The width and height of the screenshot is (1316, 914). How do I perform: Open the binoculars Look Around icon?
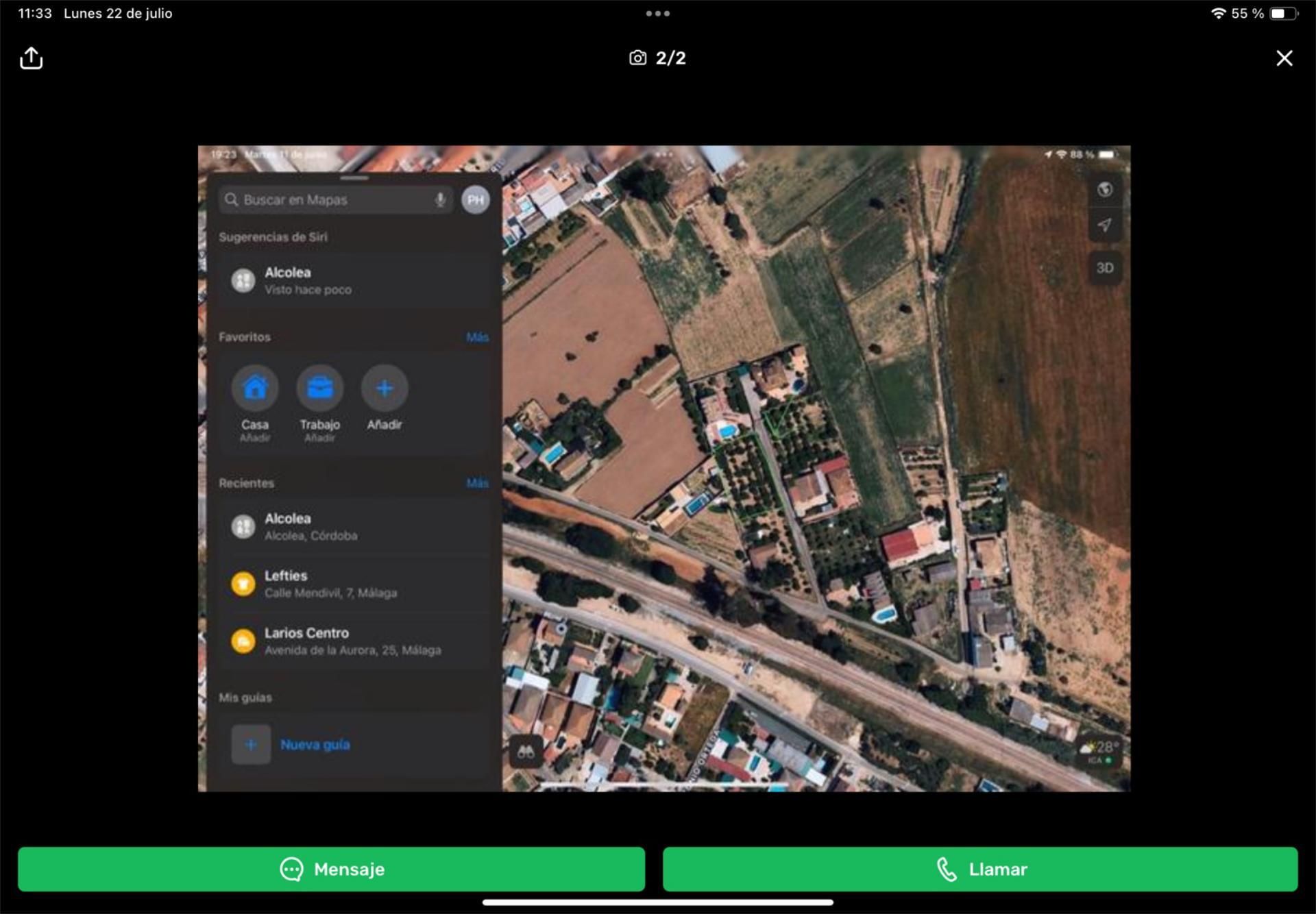pyautogui.click(x=526, y=752)
